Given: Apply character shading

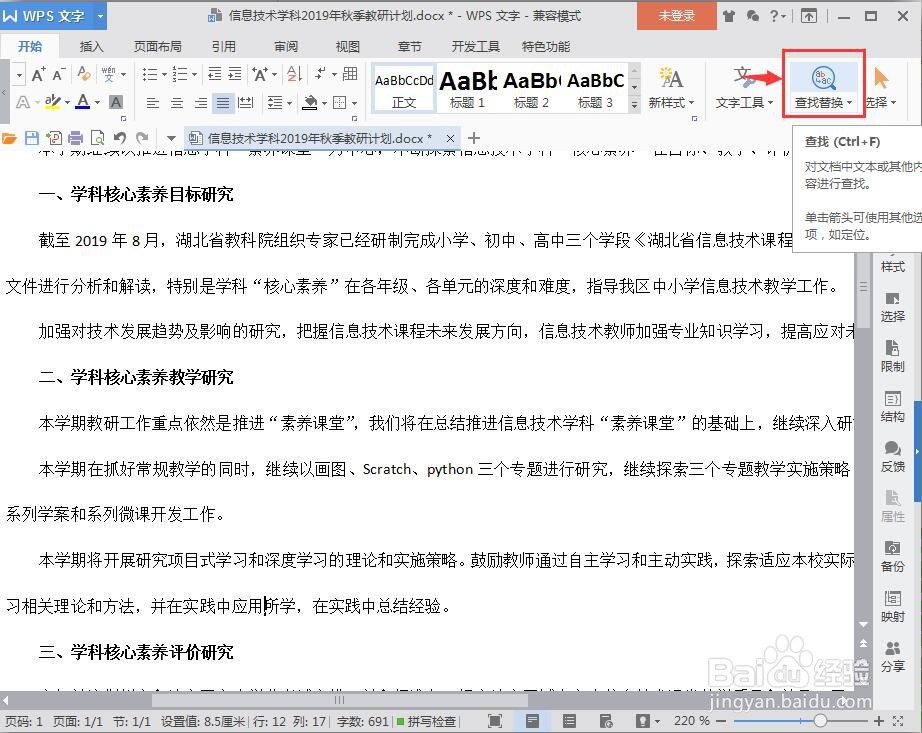Looking at the screenshot, I should pos(116,102).
